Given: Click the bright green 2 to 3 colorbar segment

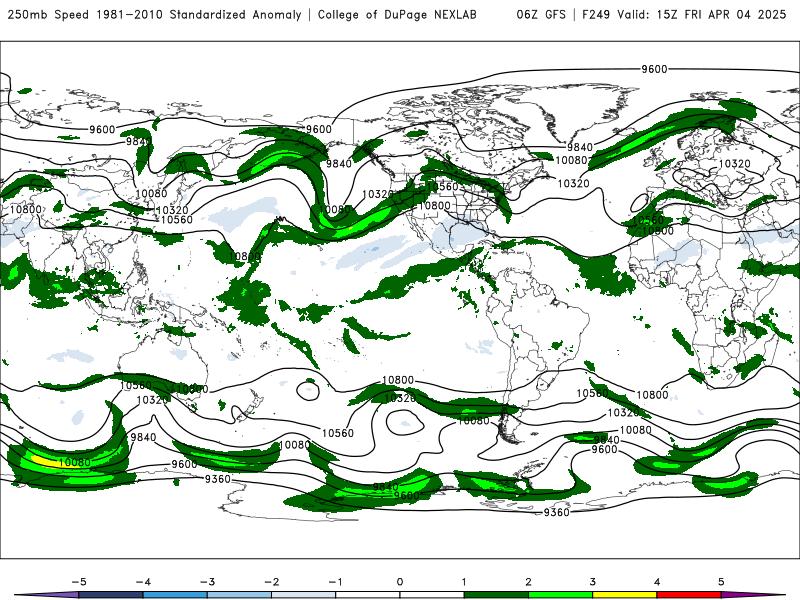Looking at the screenshot, I should point(560,595).
